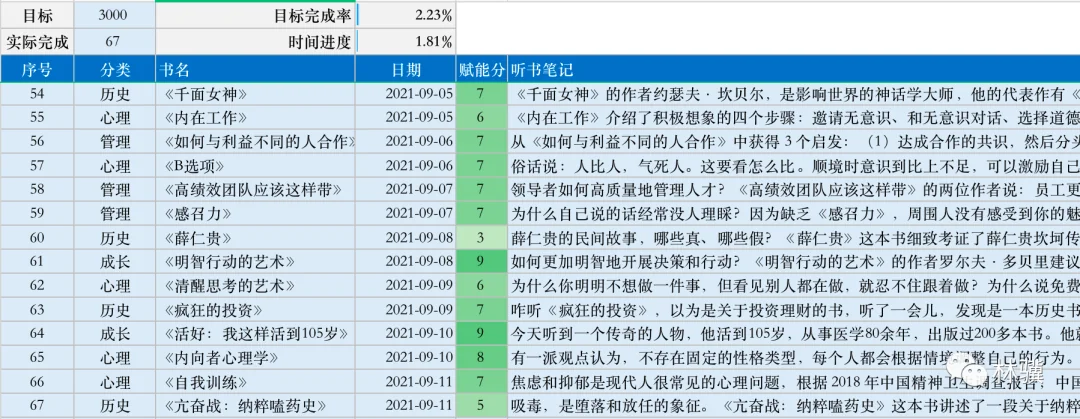1080x419 pixels.
Task: Open note beginning 俗话说：人比人，气死人
Action: click(793, 166)
